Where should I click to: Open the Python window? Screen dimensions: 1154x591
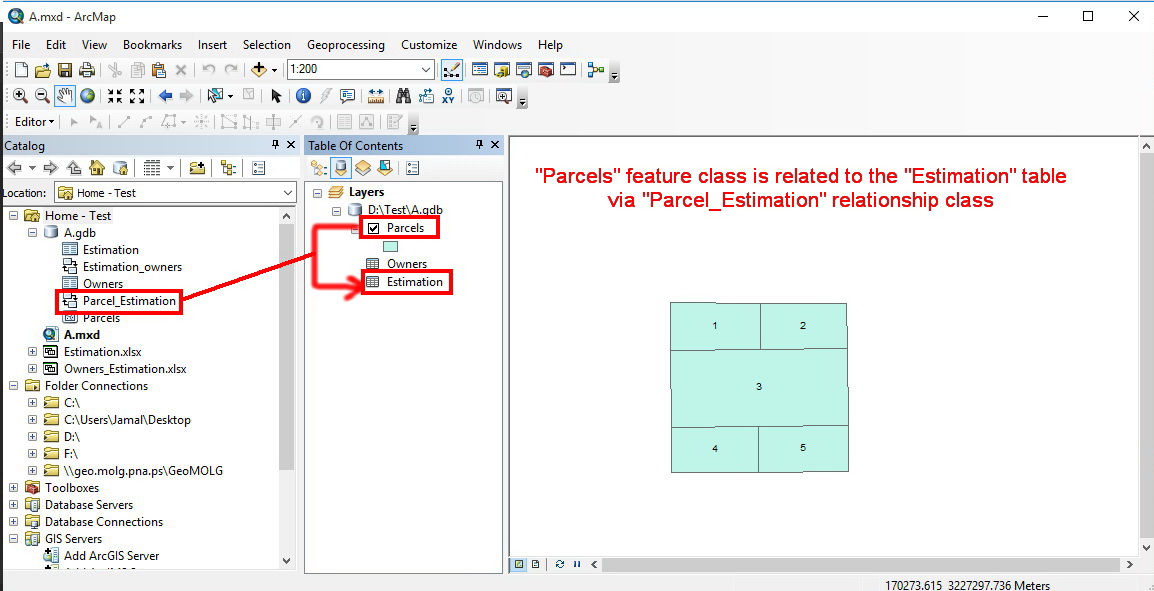coord(567,70)
